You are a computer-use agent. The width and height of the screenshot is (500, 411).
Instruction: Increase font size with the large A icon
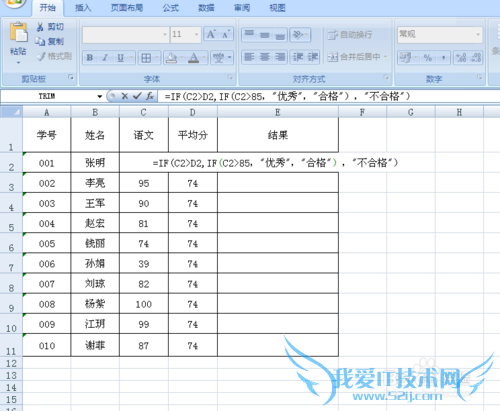point(211,34)
